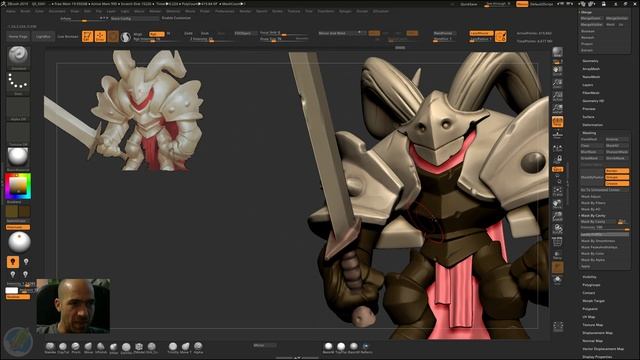Viewport: 640px width, 360px height.
Task: Click the Home Page button
Action: [x=18, y=37]
